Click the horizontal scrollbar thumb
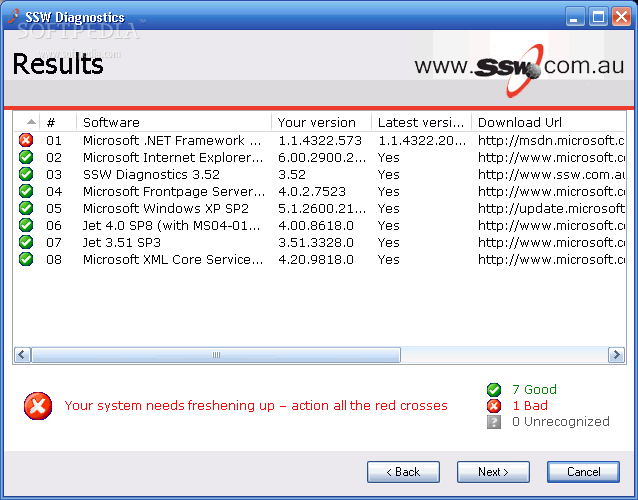The width and height of the screenshot is (638, 500). pos(216,355)
